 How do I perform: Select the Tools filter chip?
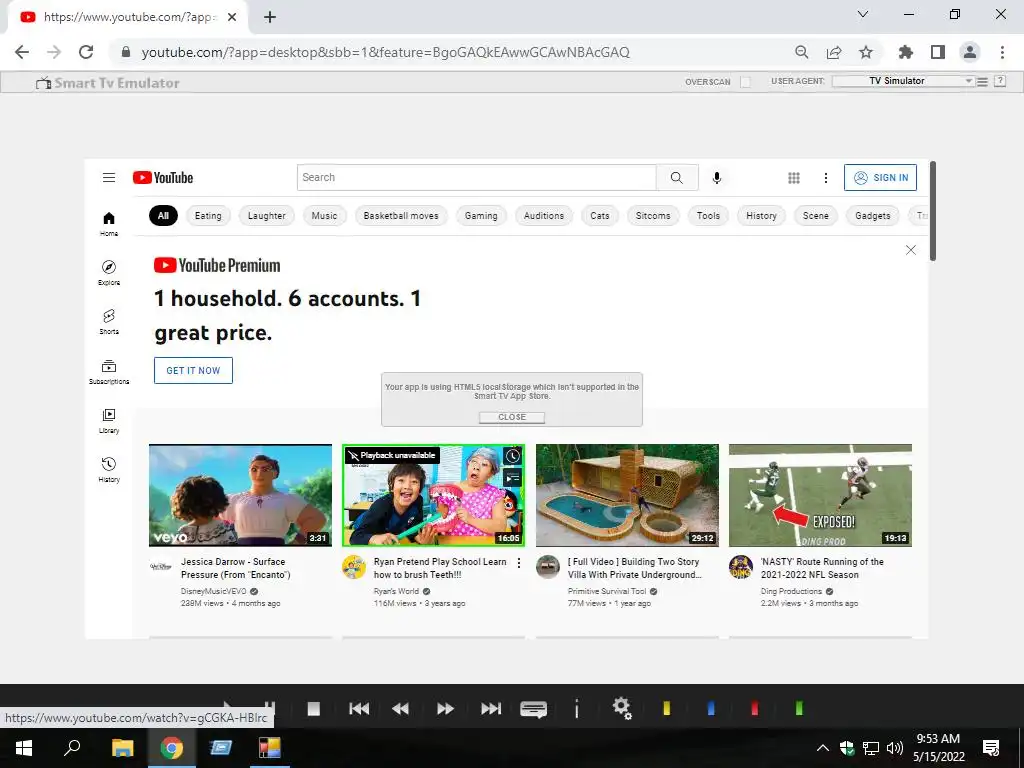pos(708,216)
